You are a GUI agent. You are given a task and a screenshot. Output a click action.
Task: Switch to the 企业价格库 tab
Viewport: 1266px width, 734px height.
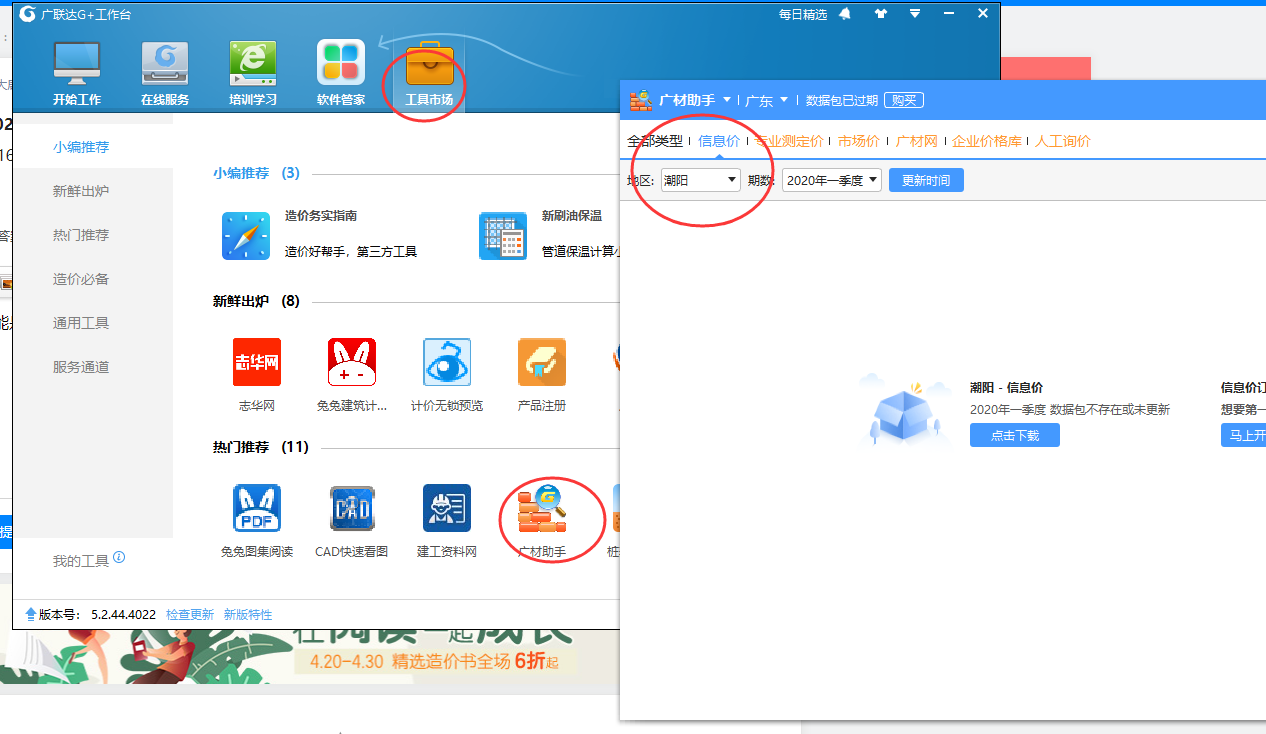tap(987, 141)
